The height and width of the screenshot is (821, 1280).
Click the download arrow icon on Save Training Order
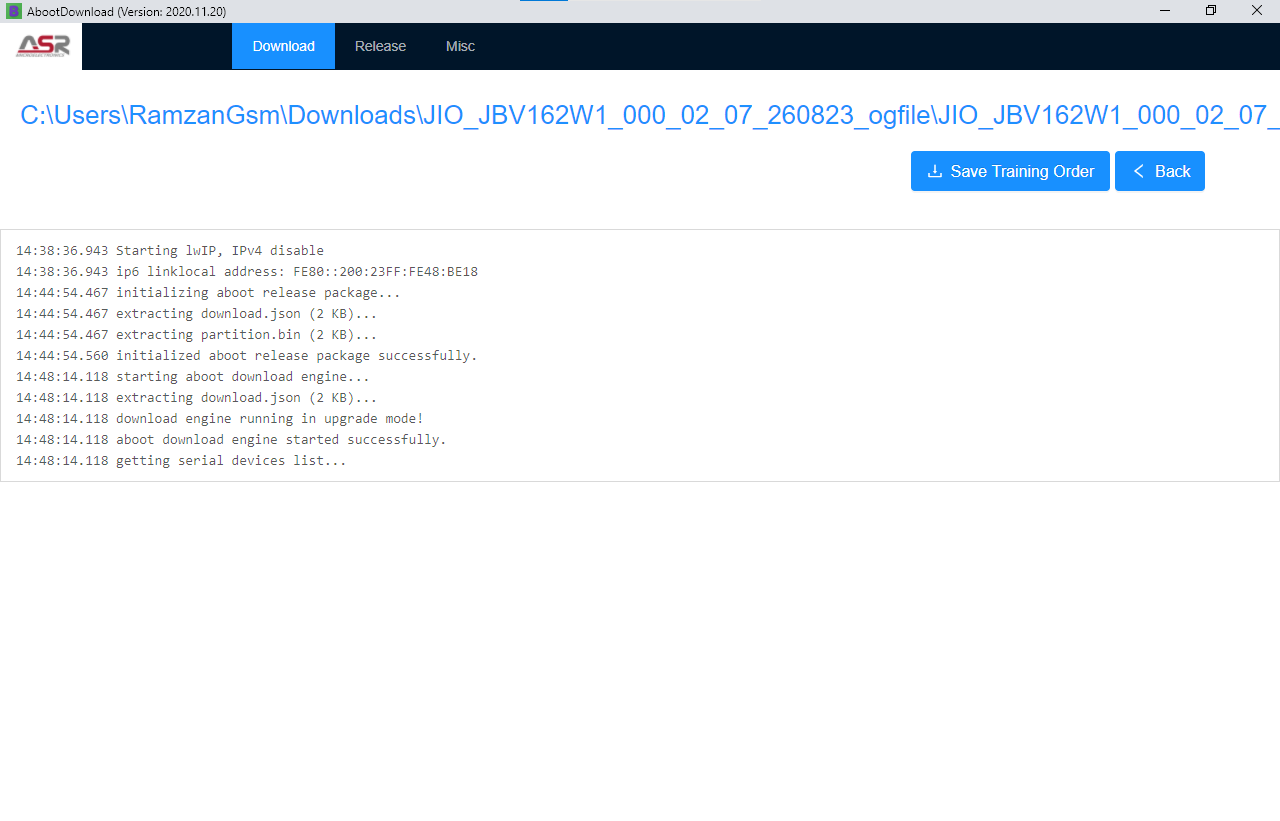pyautogui.click(x=935, y=171)
